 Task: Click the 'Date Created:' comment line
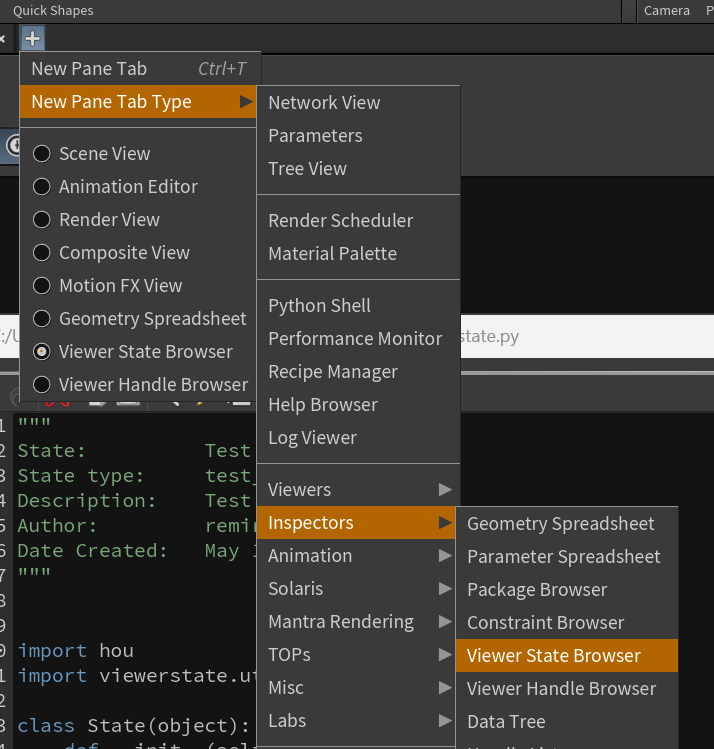93,551
